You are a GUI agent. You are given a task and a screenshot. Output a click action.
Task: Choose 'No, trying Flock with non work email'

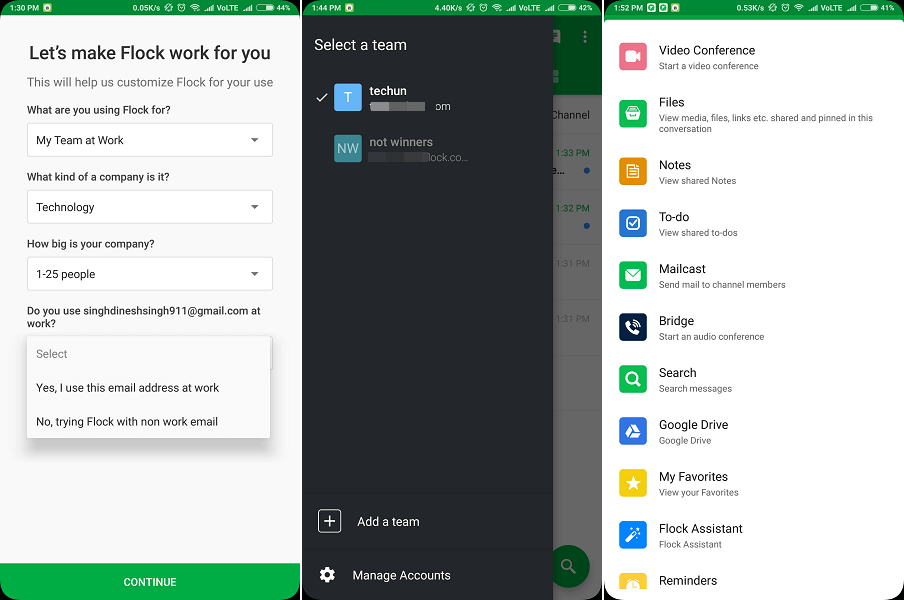(x=148, y=422)
